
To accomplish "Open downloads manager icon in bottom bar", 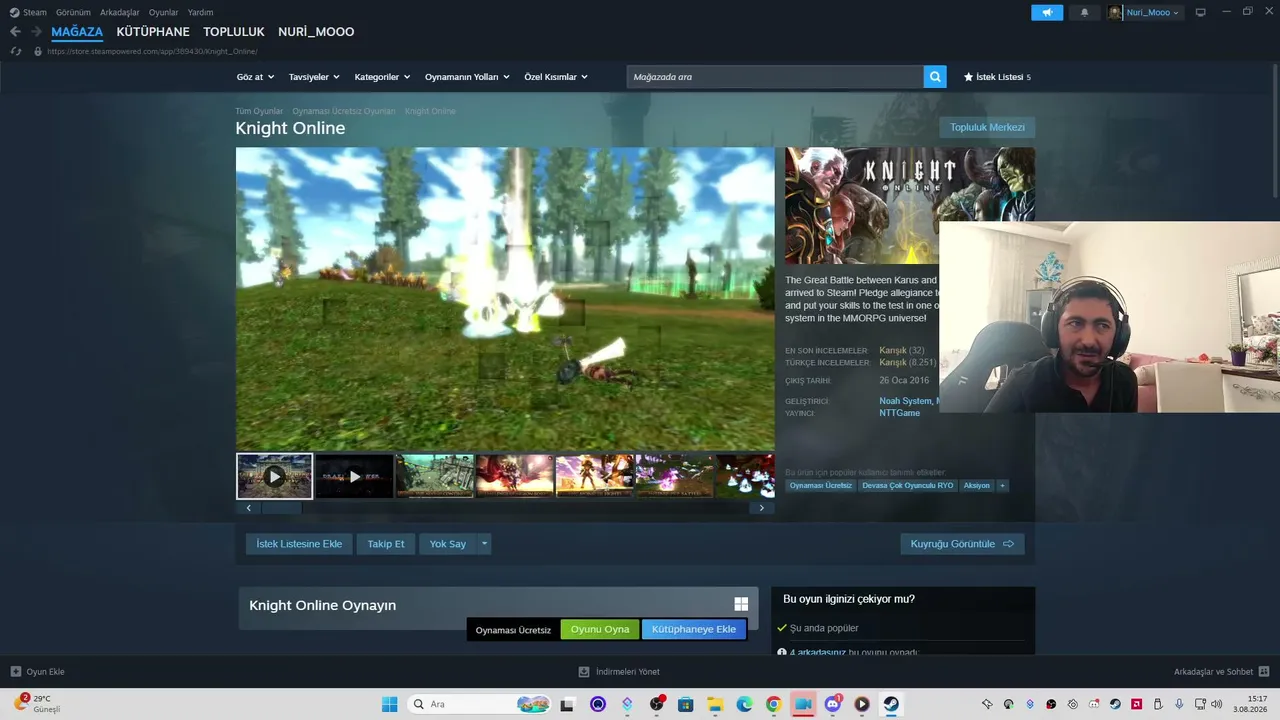I will [584, 672].
